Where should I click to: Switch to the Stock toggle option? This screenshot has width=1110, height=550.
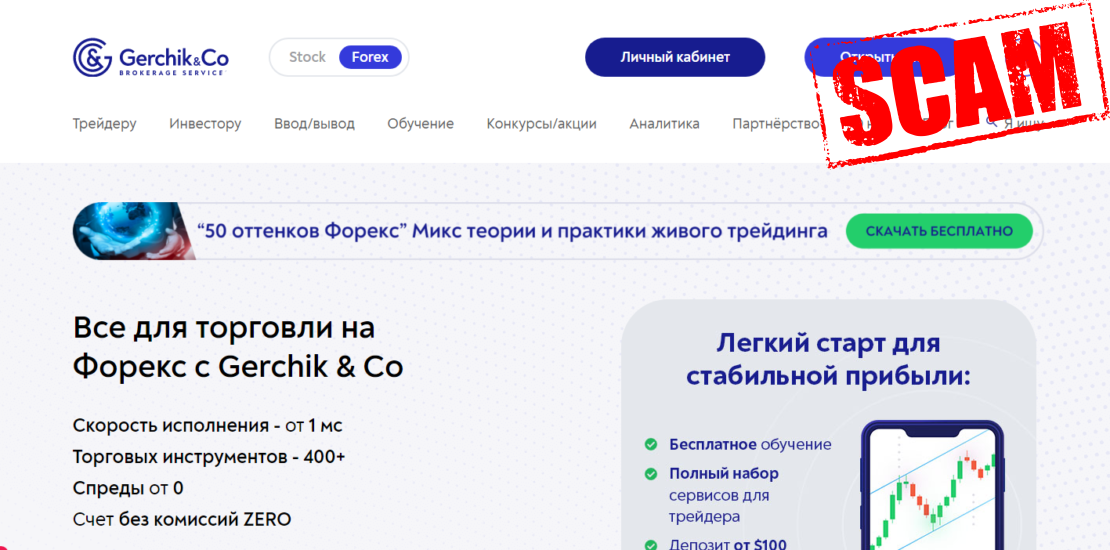coord(307,57)
